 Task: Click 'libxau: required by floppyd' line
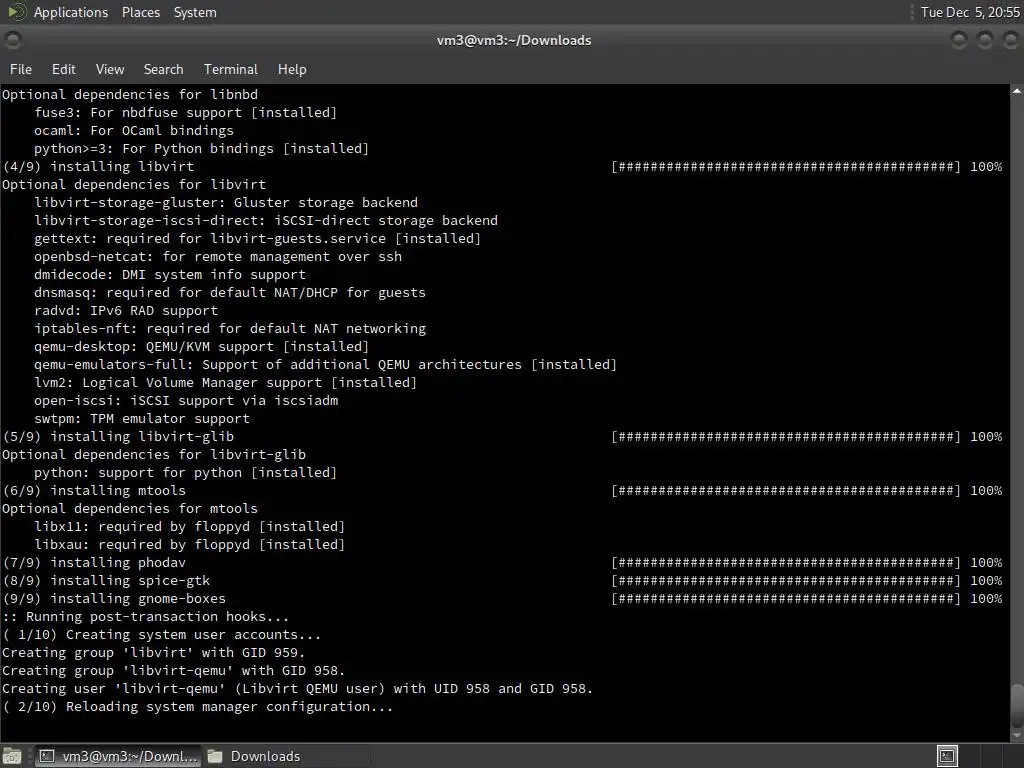189,545
